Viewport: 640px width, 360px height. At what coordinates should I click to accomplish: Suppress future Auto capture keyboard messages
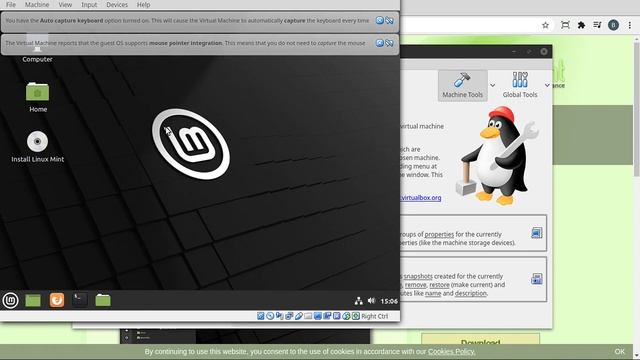pyautogui.click(x=389, y=20)
